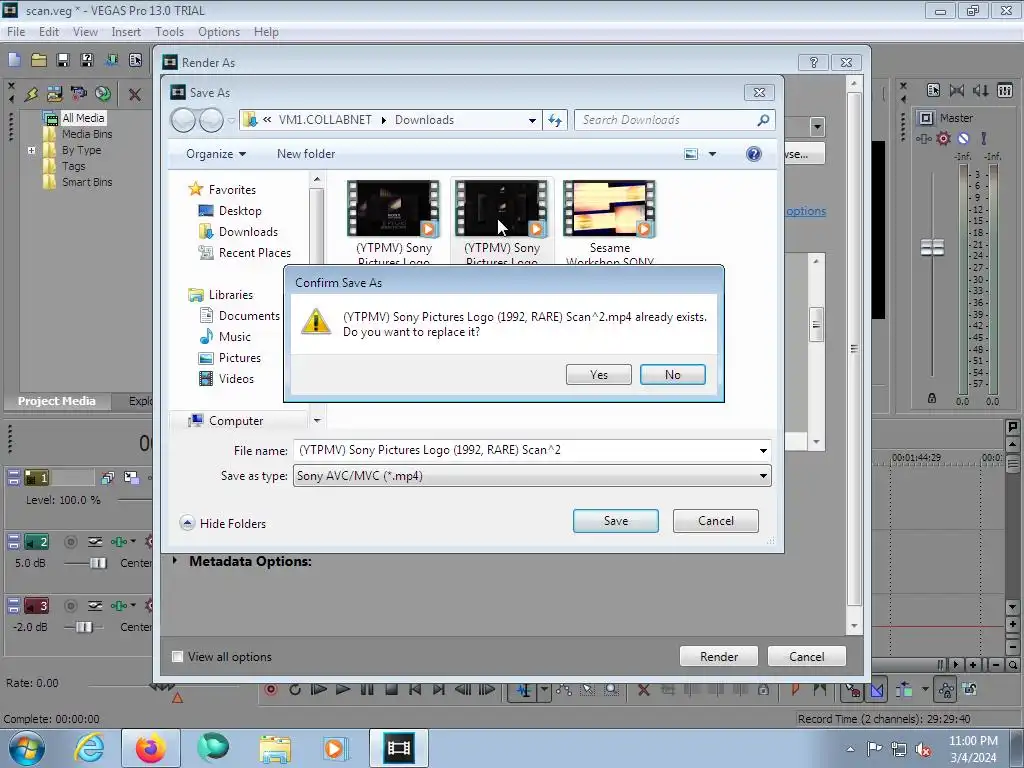
Task: Expand the By Type media tree node
Action: [31, 150]
